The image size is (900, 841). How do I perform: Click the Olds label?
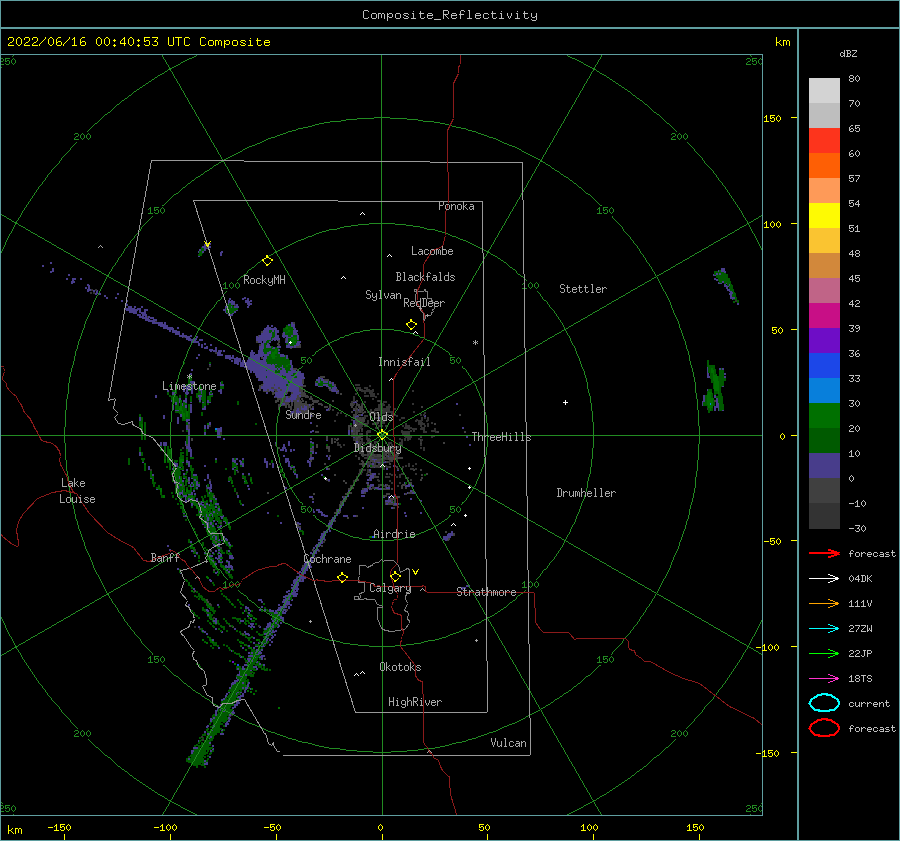point(381,417)
